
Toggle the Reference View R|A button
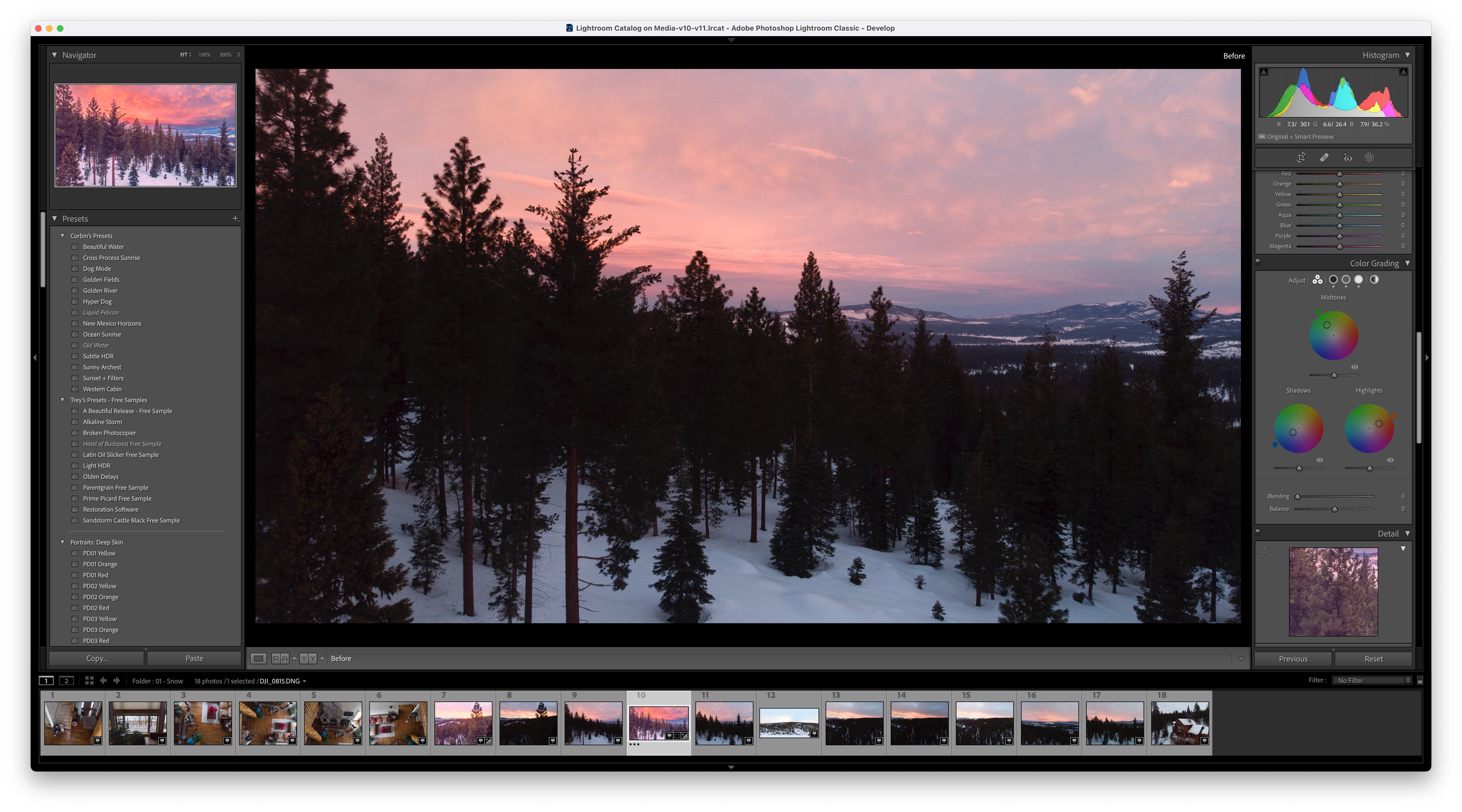(280, 658)
